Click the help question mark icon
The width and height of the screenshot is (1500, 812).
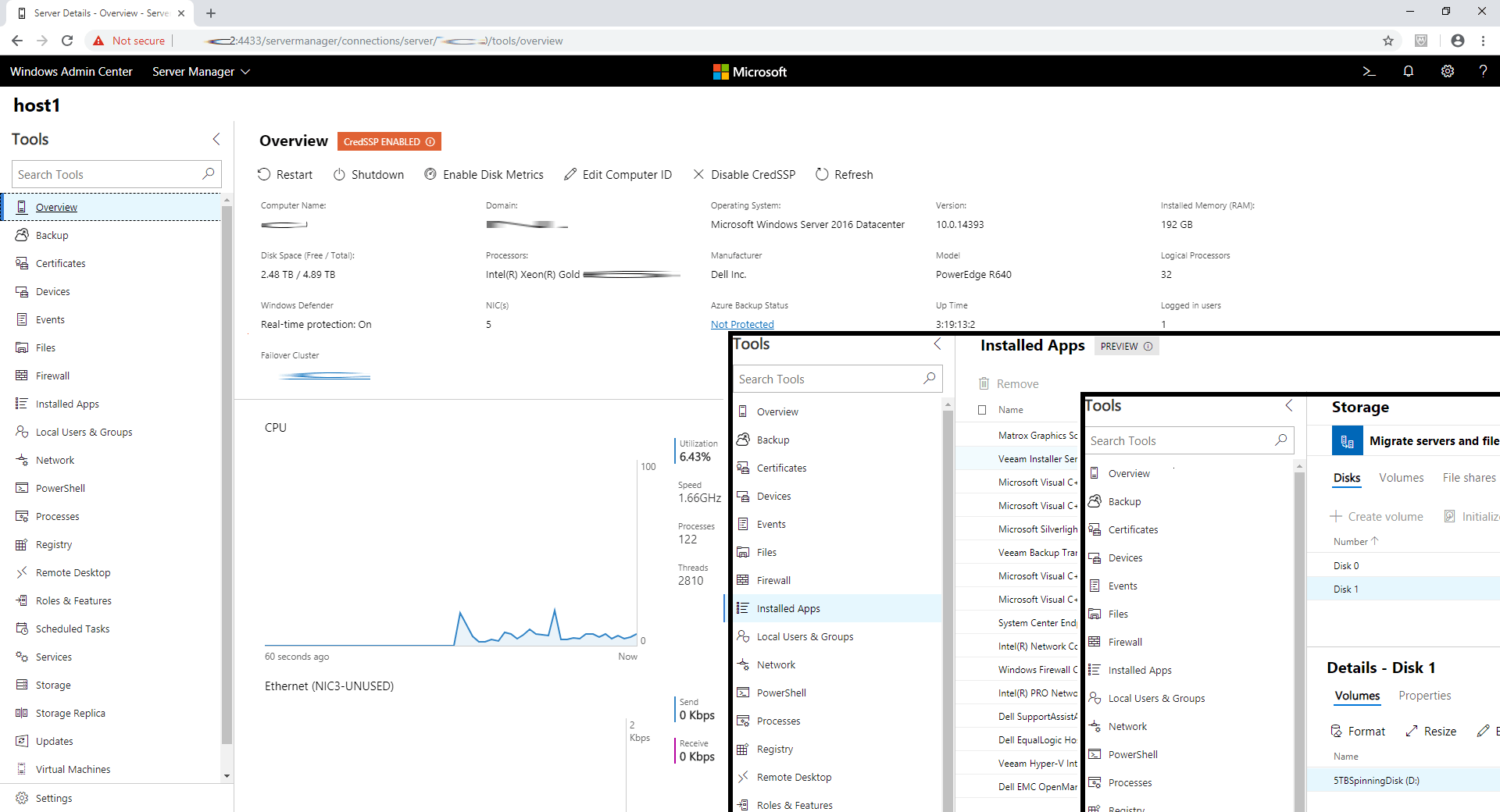point(1482,71)
